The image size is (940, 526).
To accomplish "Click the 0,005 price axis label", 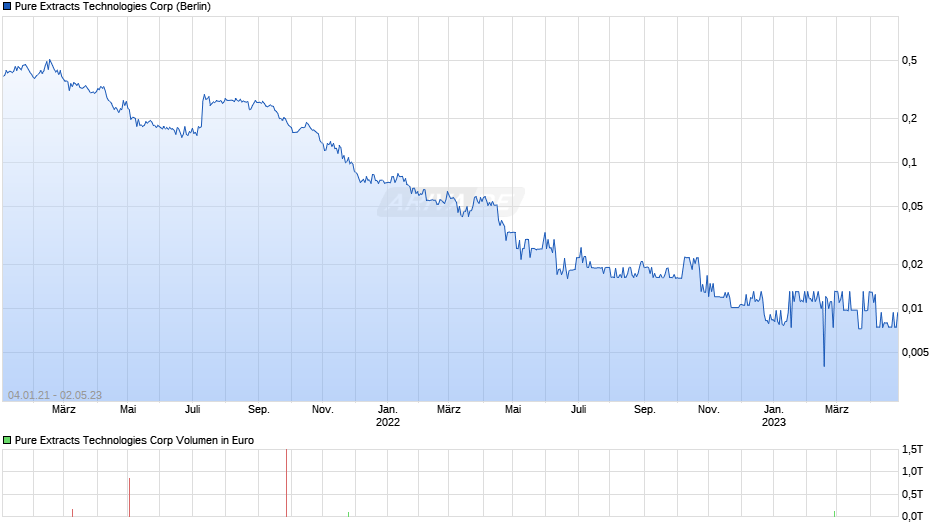I will pos(915,352).
